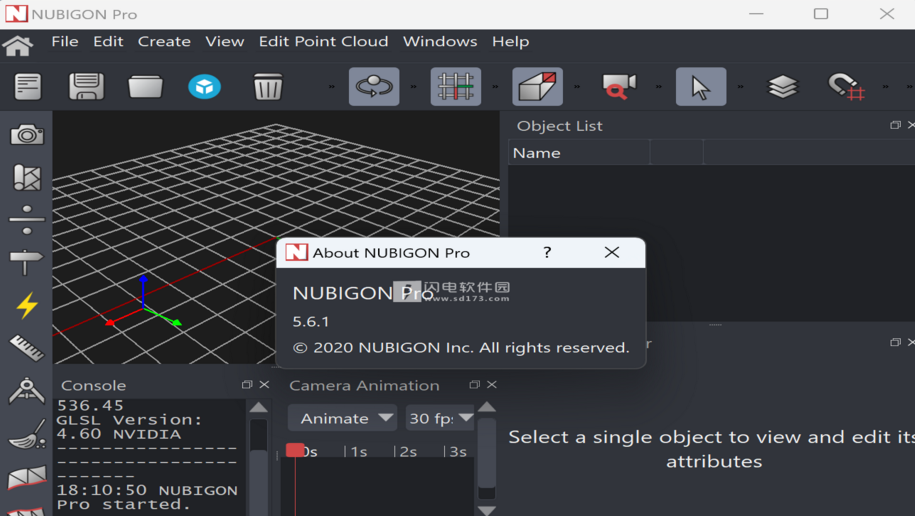915x516 pixels.
Task: Open the File menu
Action: 65,41
